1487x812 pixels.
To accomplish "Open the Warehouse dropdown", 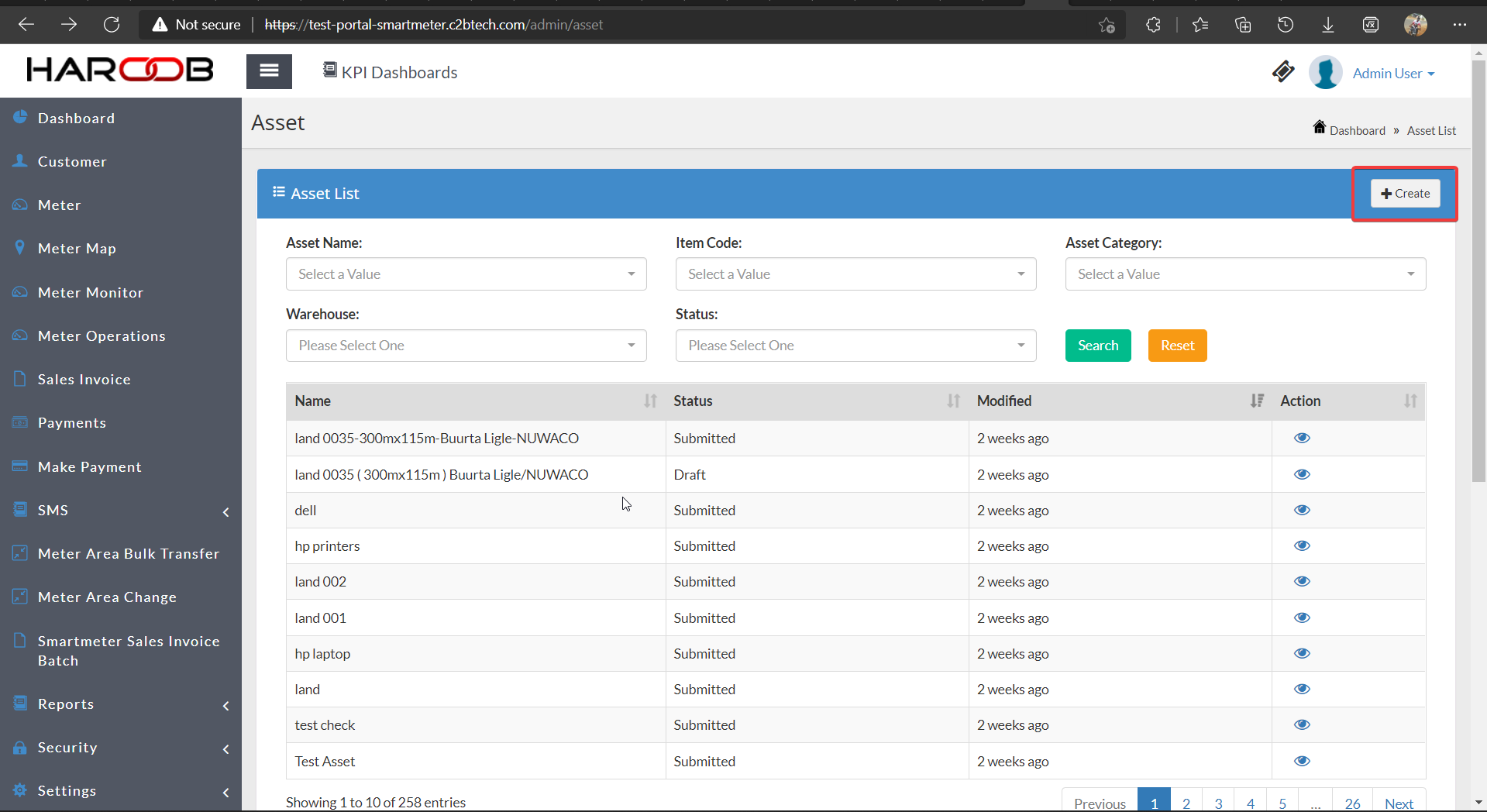I will [466, 346].
